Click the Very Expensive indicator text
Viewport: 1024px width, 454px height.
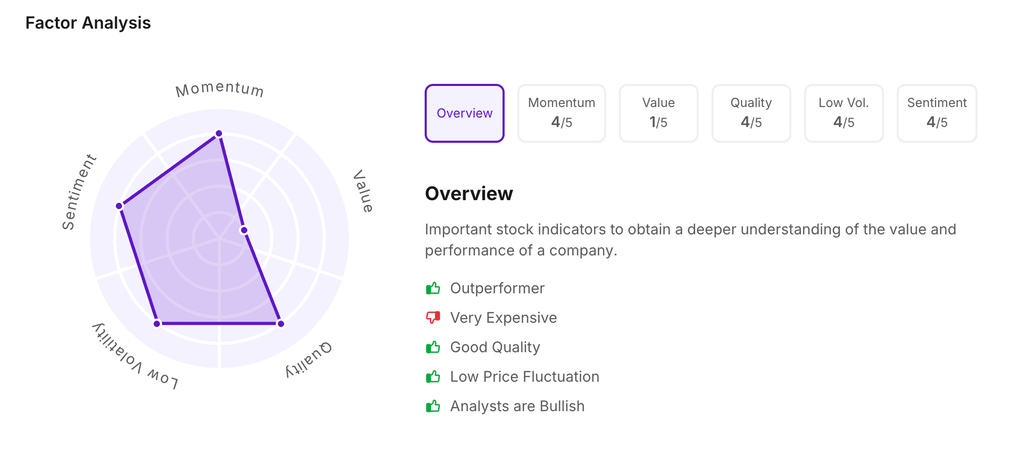tap(503, 318)
